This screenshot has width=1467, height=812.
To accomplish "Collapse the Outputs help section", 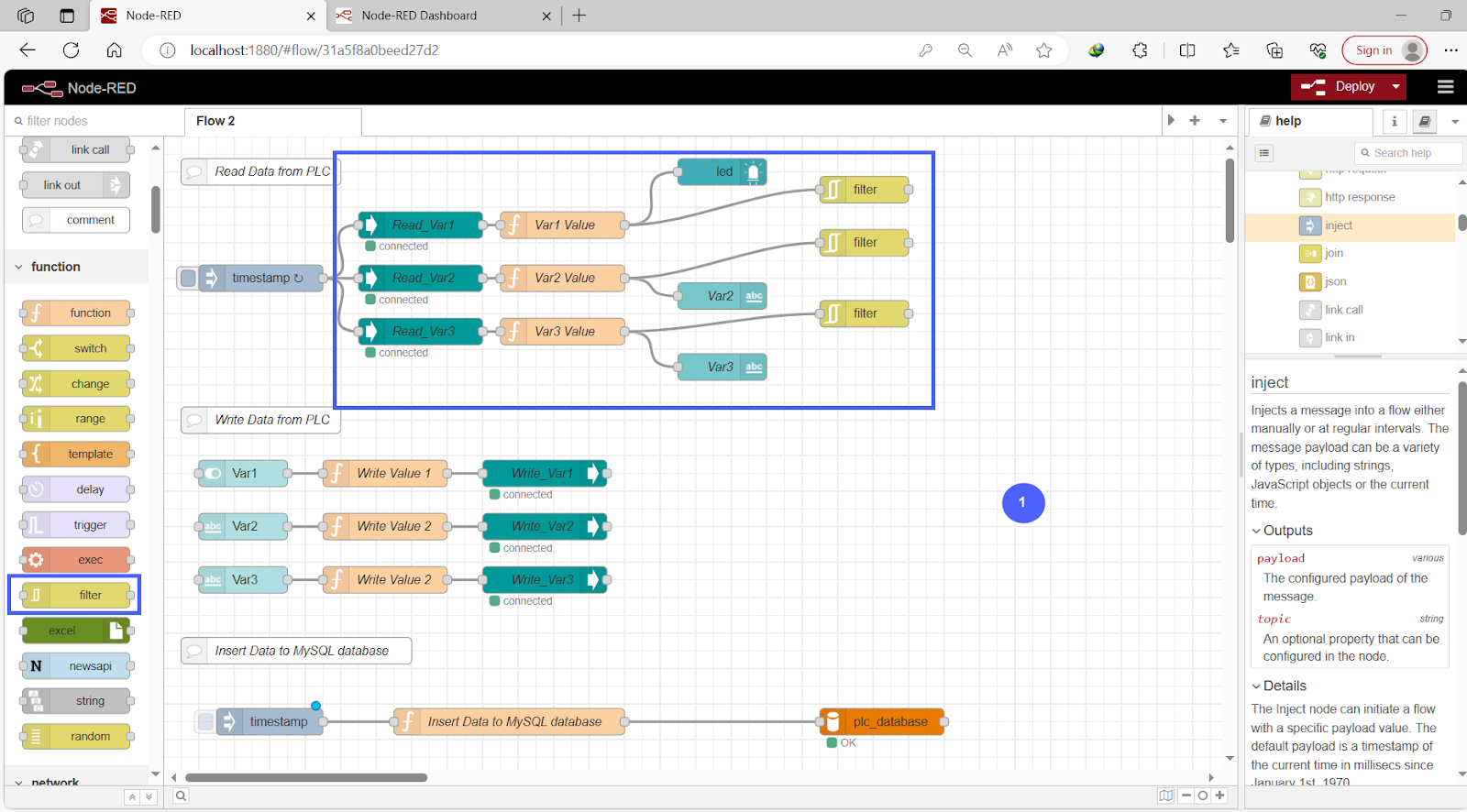I will 1282,531.
